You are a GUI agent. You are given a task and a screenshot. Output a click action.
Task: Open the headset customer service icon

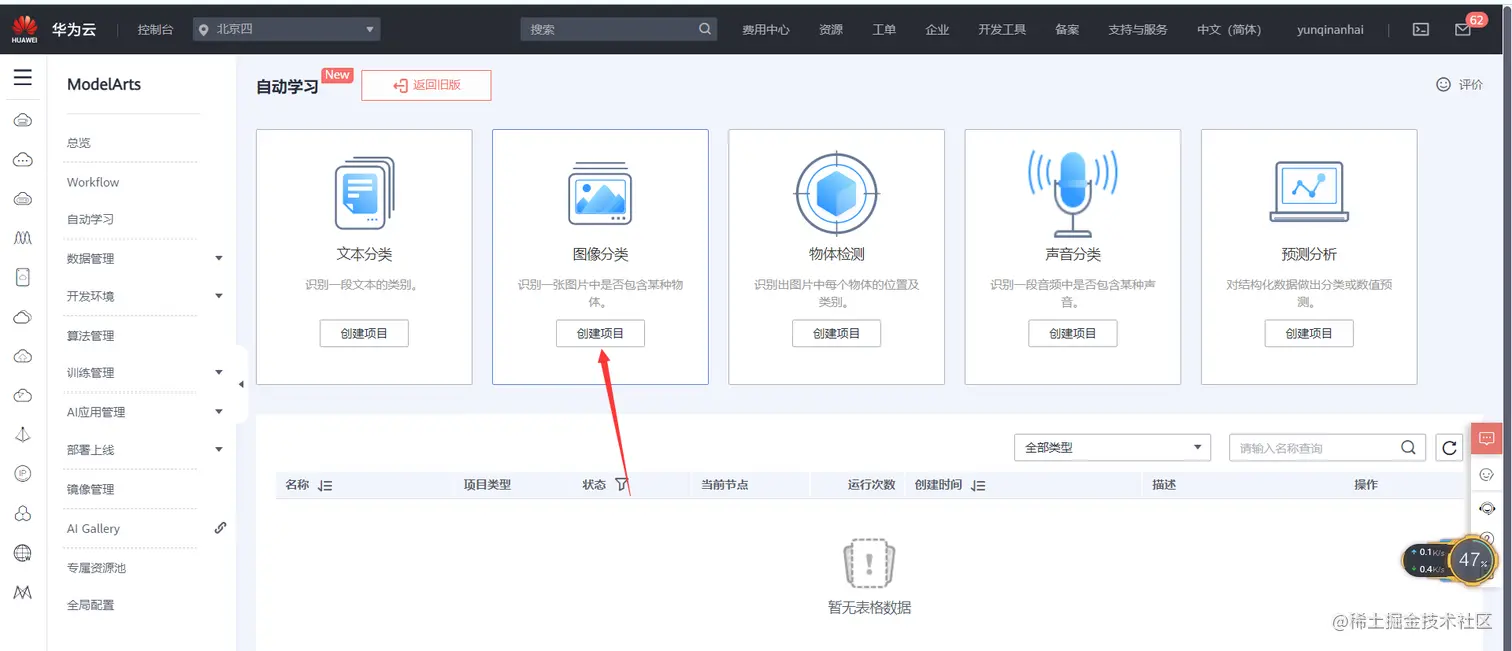[x=1486, y=509]
